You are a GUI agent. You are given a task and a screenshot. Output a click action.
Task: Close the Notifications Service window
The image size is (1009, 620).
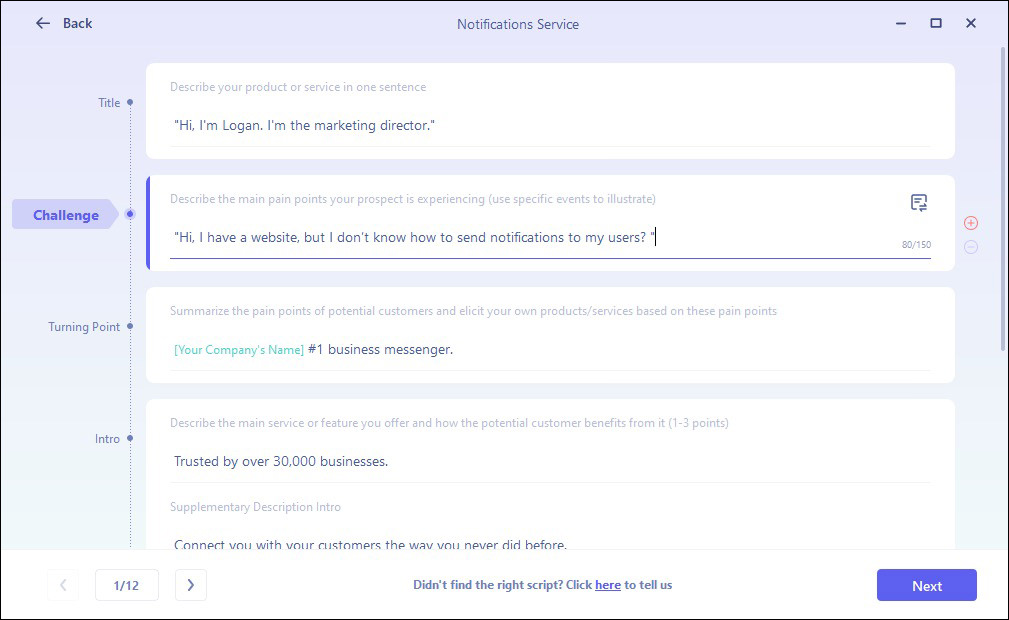pos(971,24)
